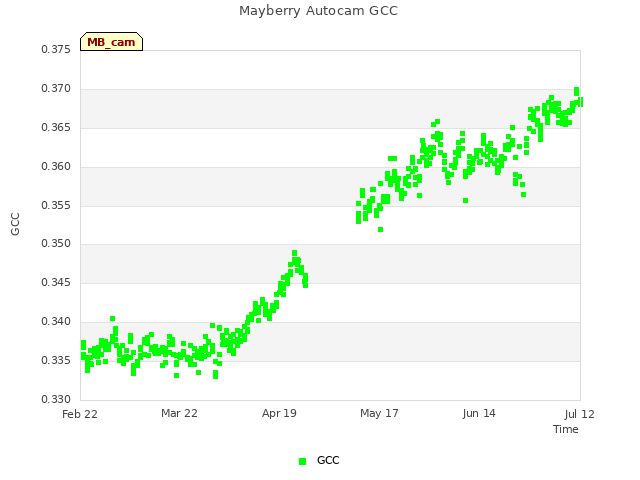Click the Jun 14 x-axis date label
640x480 pixels.
pyautogui.click(x=479, y=413)
